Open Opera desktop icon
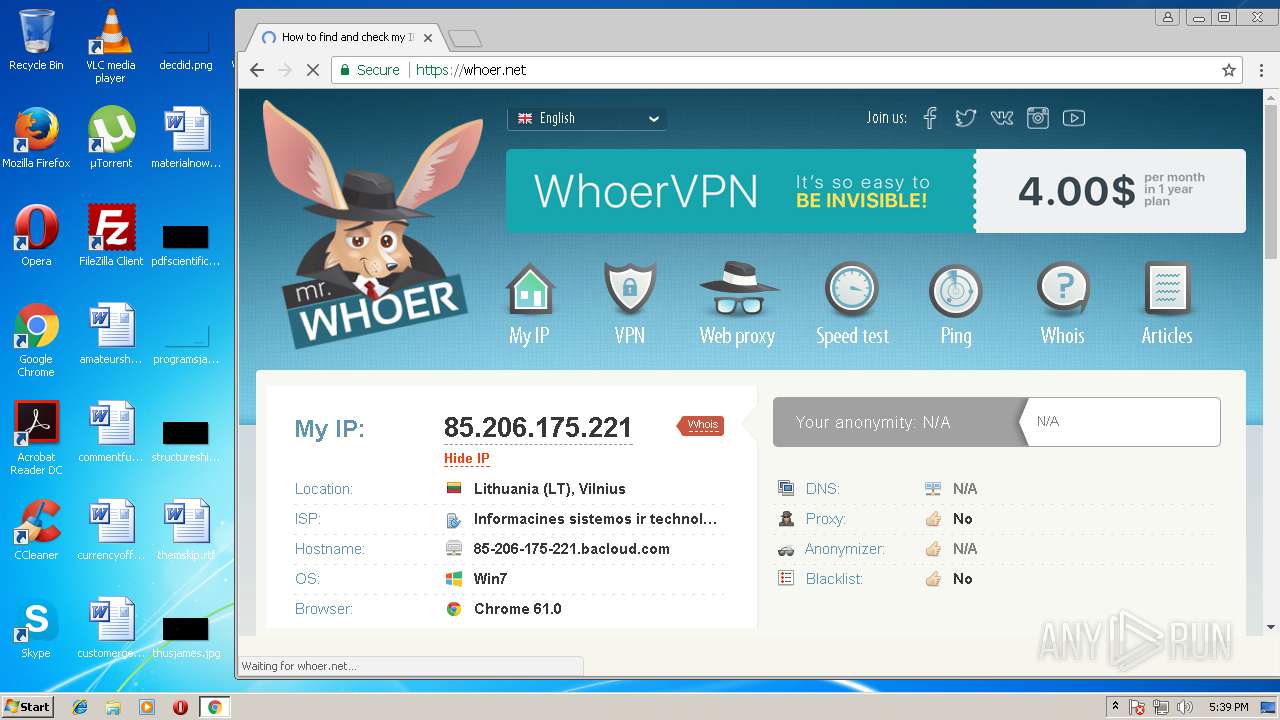Viewport: 1280px width, 720px height. (36, 236)
